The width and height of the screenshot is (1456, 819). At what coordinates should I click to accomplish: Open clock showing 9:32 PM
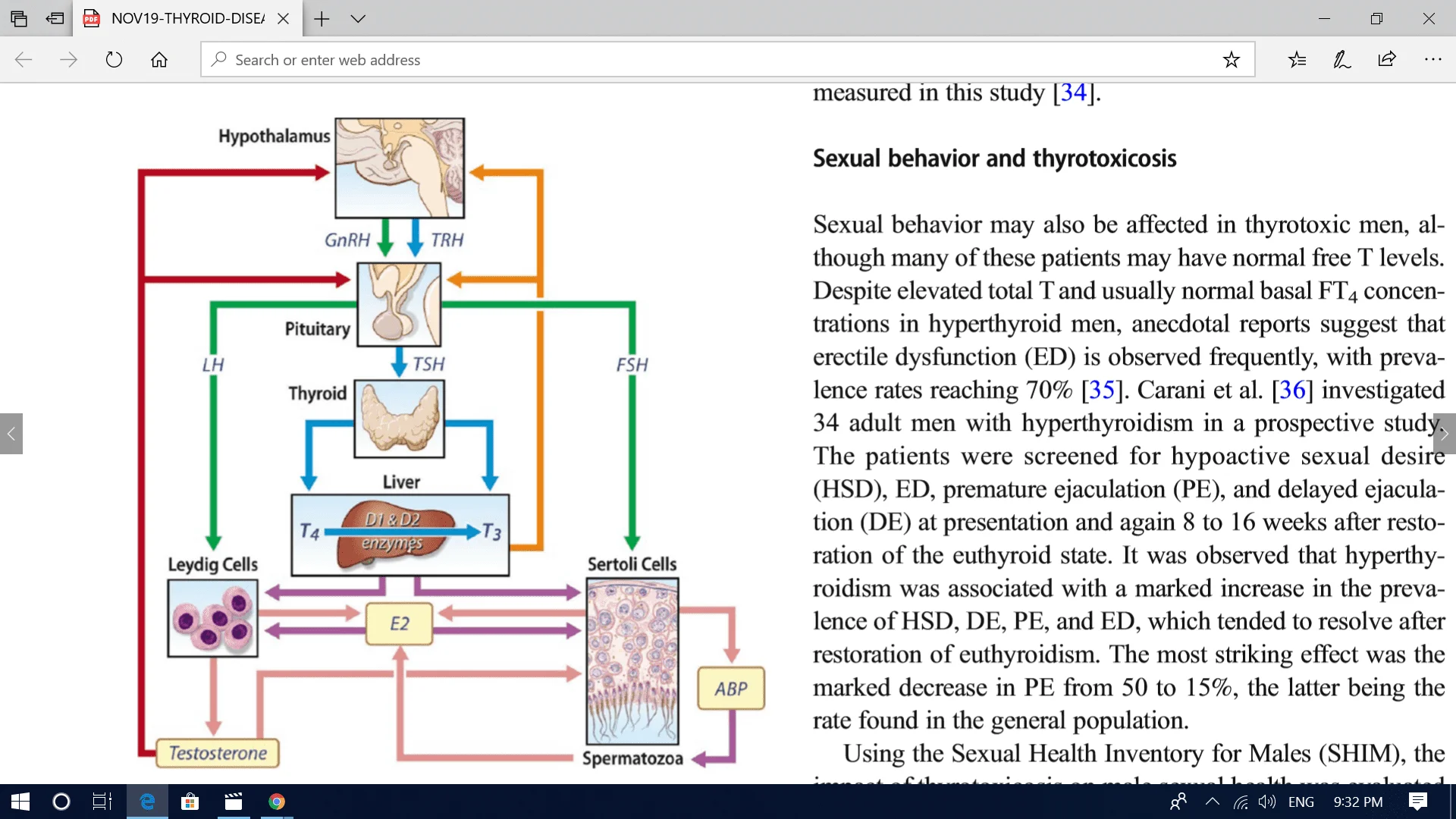(x=1357, y=802)
